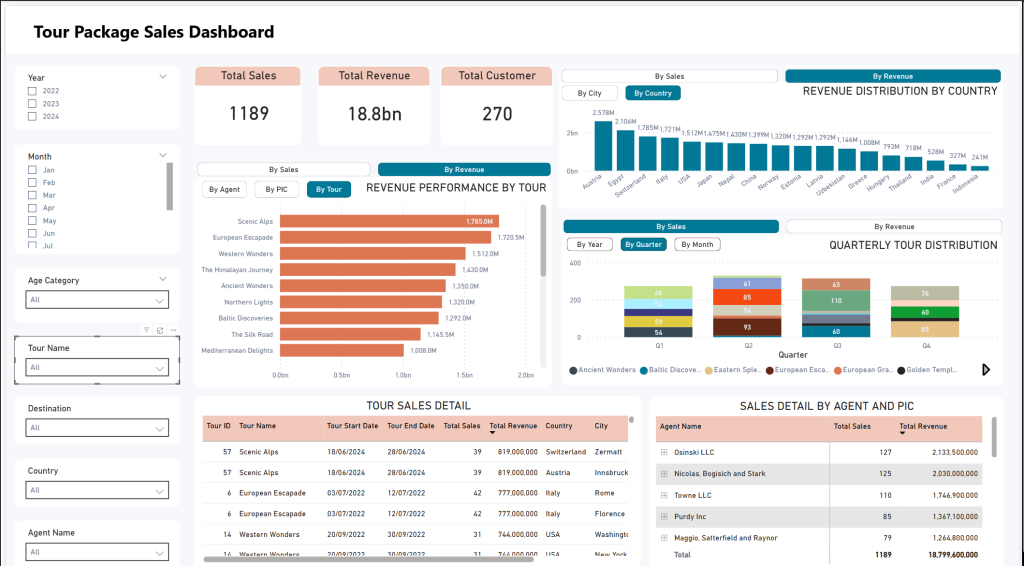Click the Zermatt city cell
This screenshot has height=566, width=1024.
coord(608,452)
